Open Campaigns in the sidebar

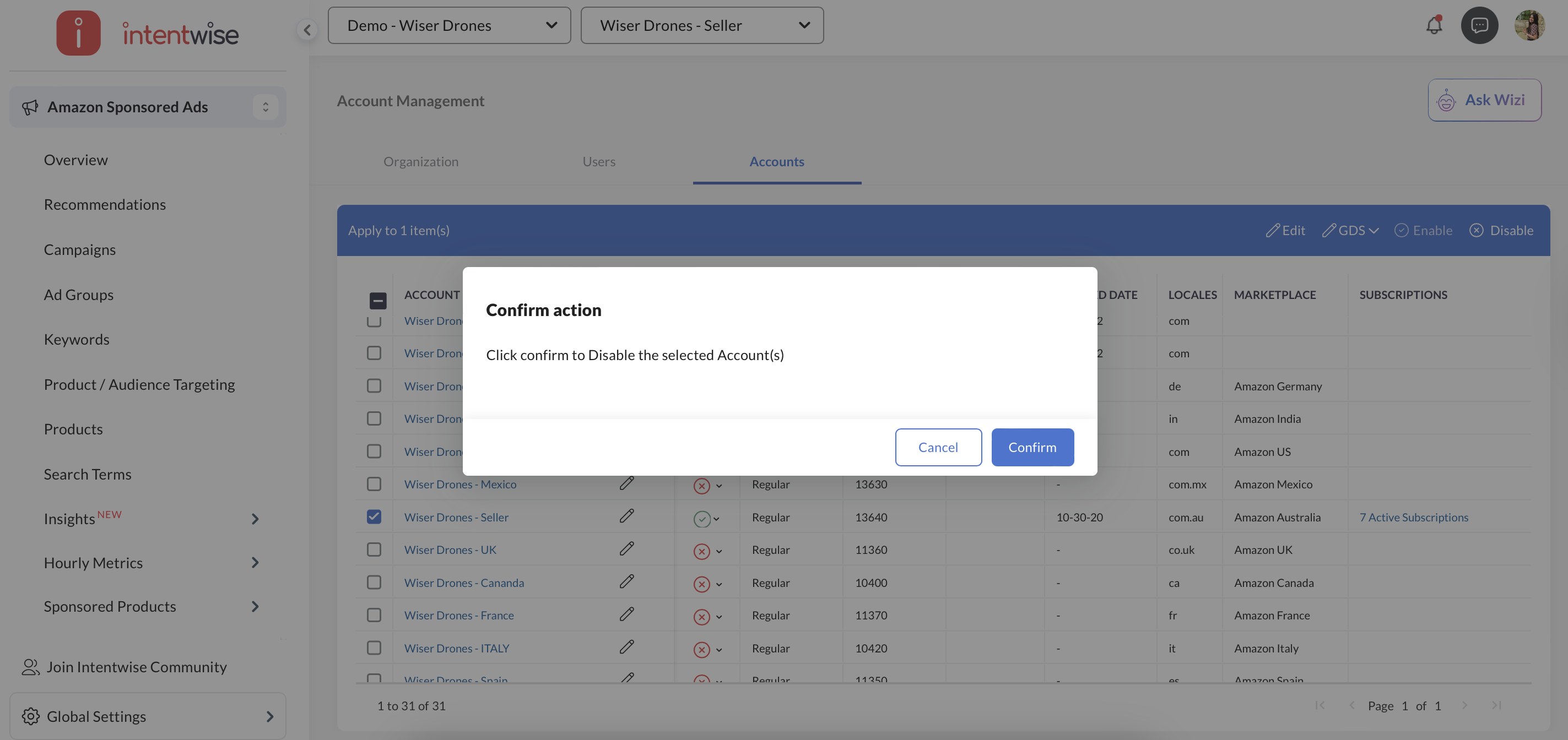tap(80, 249)
